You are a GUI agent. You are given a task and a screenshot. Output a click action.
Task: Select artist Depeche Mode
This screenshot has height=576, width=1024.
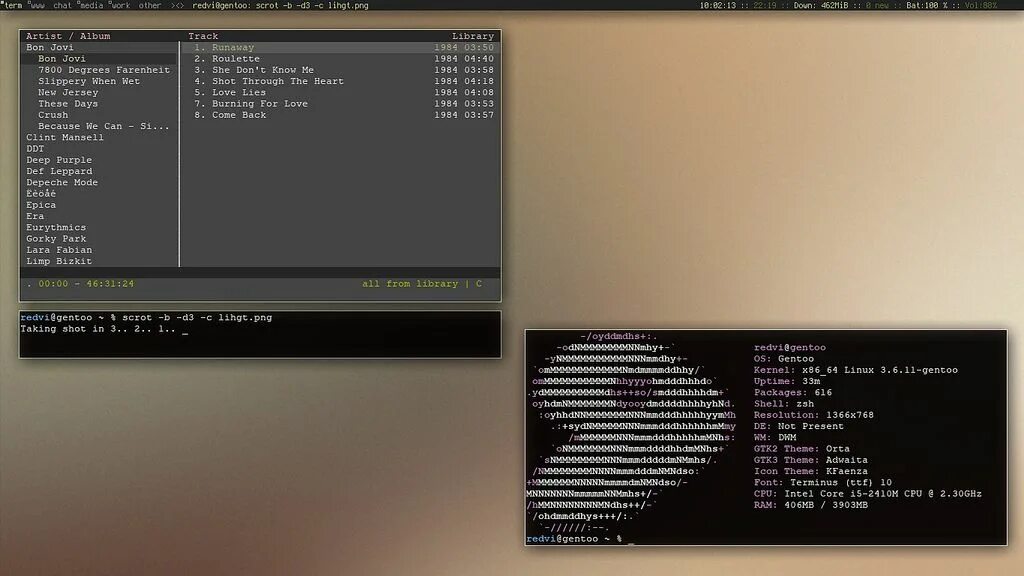(x=99, y=182)
